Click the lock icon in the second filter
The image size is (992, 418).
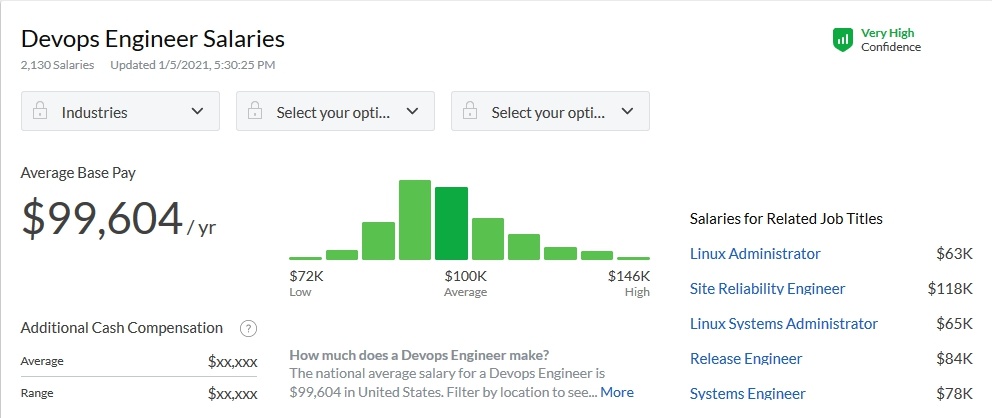click(x=256, y=112)
